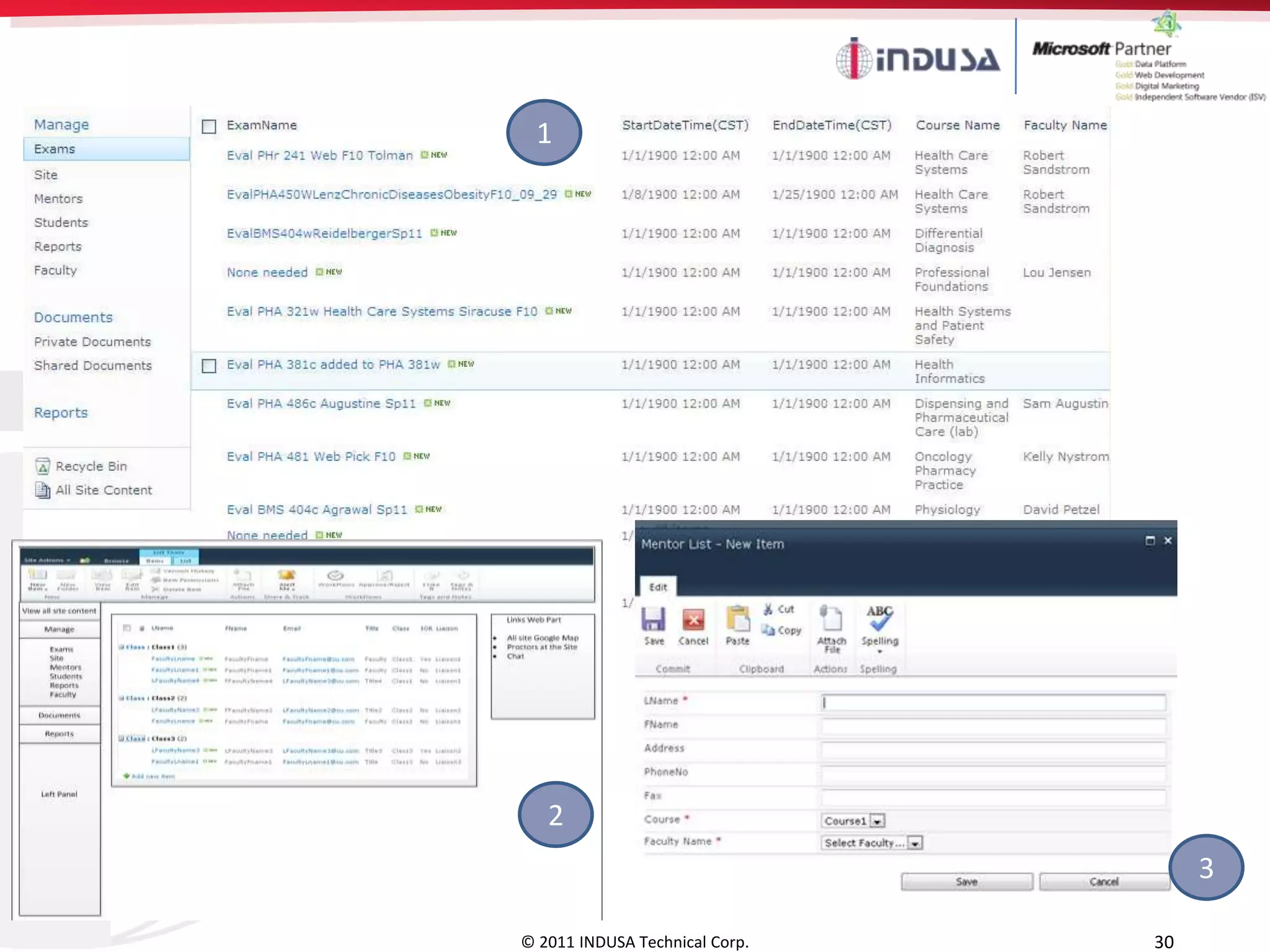Screen dimensions: 1270x952
Task: Click the Copy icon in Clipboard group
Action: click(x=768, y=630)
